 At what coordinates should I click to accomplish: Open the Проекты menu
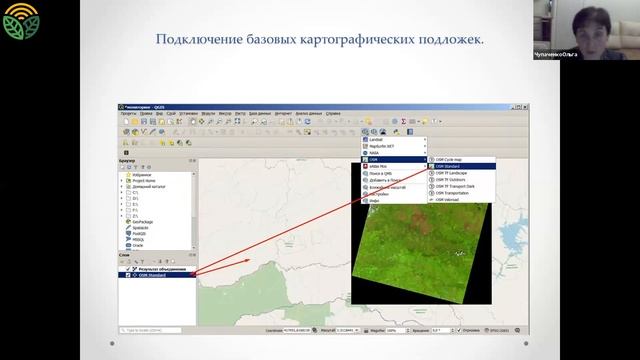click(x=128, y=113)
